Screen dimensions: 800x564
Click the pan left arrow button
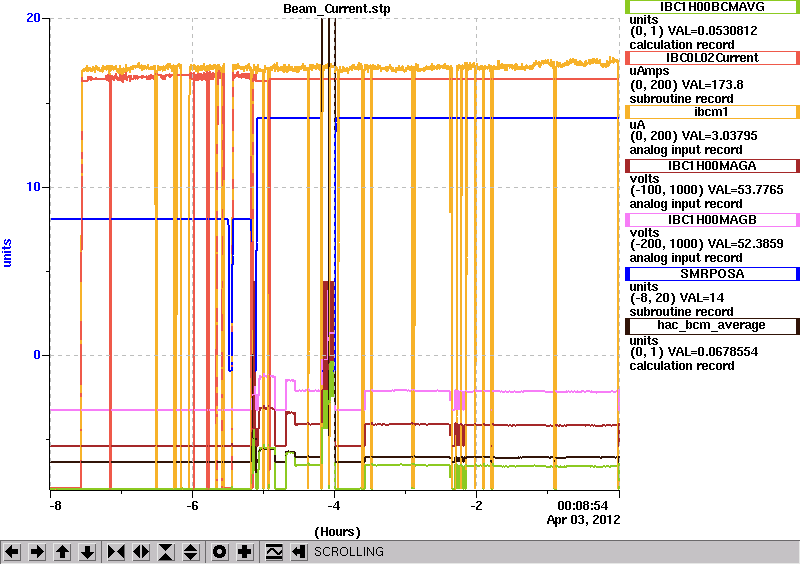point(12,552)
